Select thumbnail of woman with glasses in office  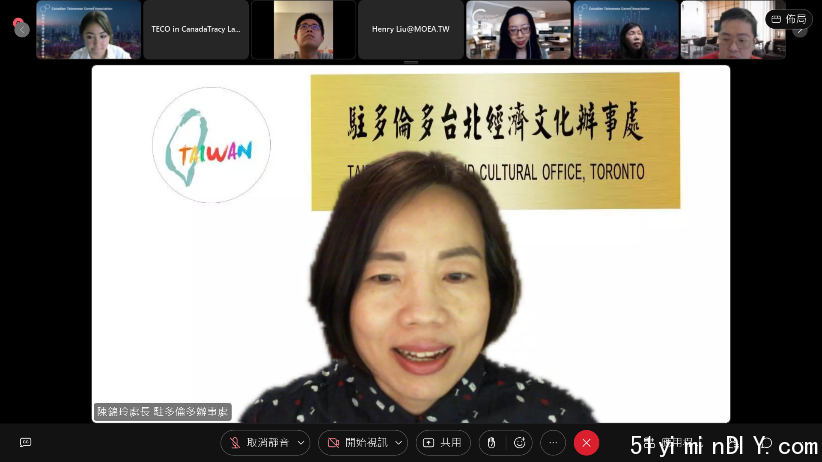[x=518, y=29]
